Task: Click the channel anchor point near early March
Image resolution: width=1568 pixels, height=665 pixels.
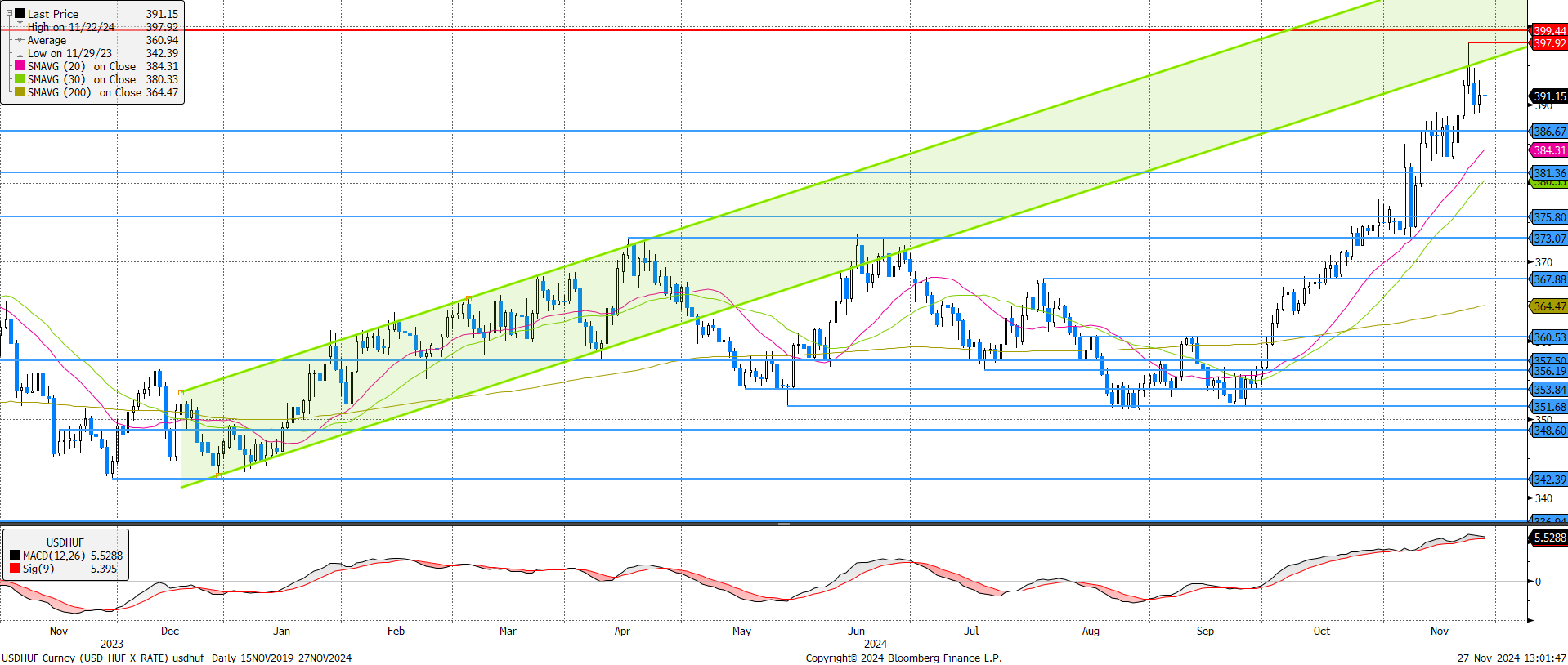Action: (x=468, y=299)
